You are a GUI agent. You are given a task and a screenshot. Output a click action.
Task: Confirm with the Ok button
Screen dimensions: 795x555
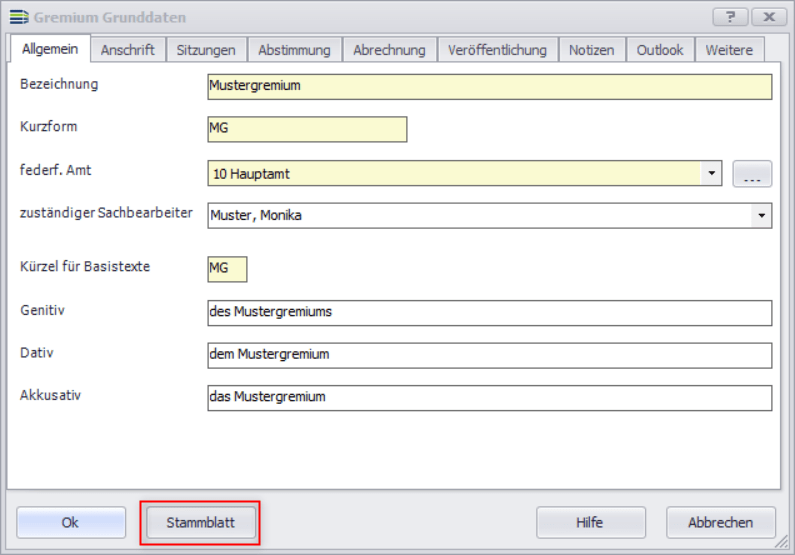tap(71, 523)
